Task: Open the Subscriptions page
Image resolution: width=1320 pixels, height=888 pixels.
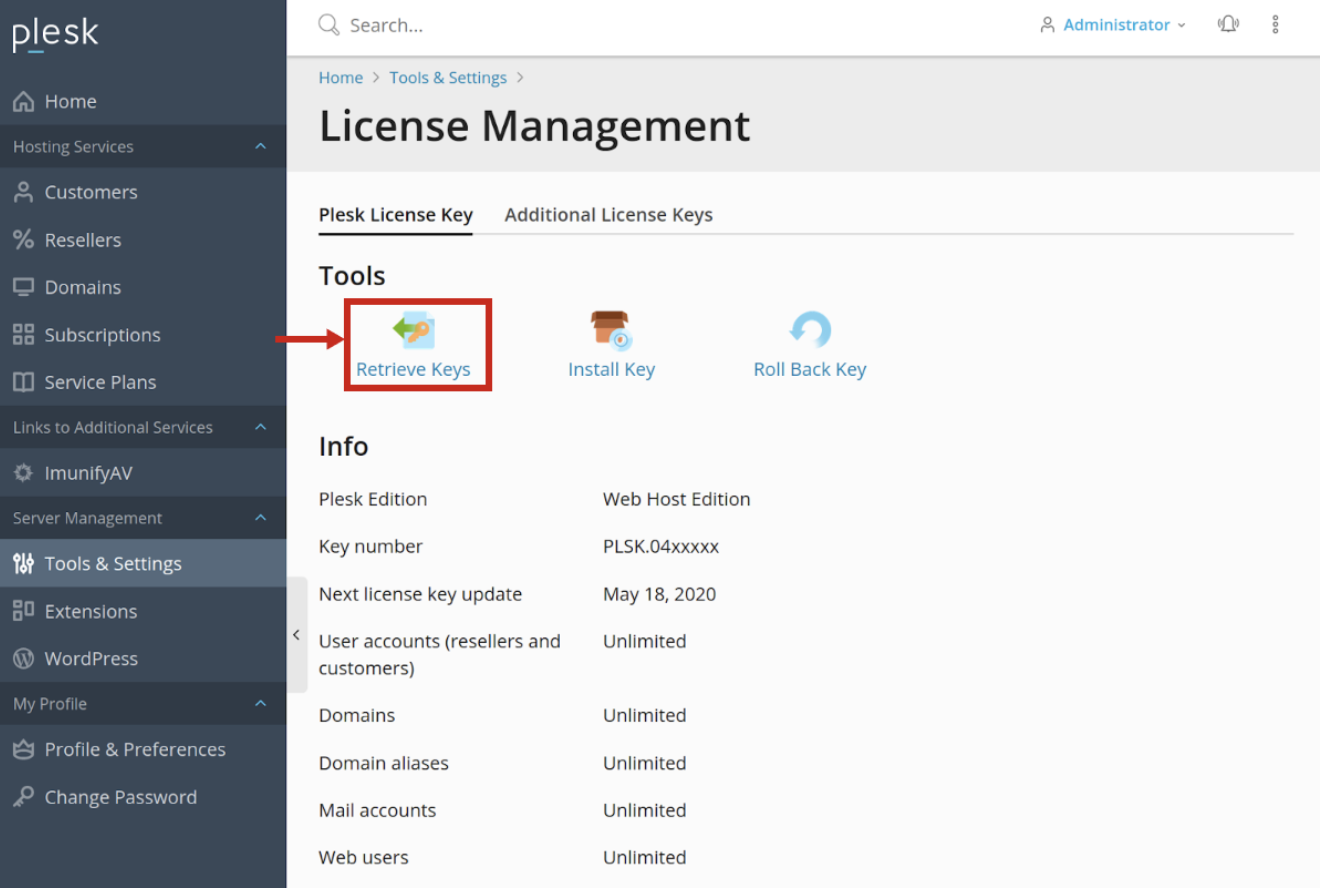Action: 102,334
